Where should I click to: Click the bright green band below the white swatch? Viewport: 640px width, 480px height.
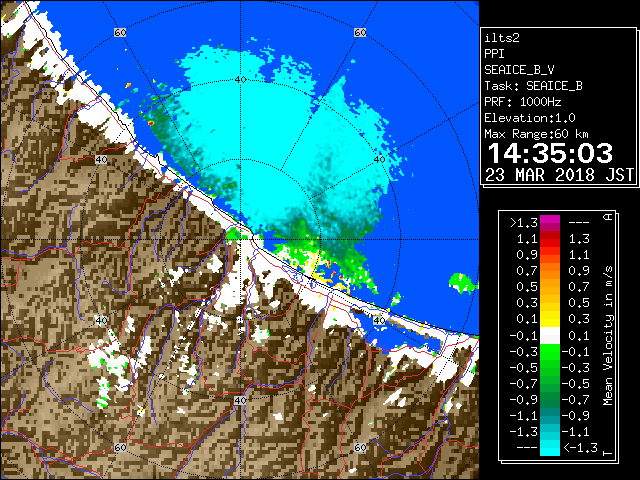coord(550,352)
